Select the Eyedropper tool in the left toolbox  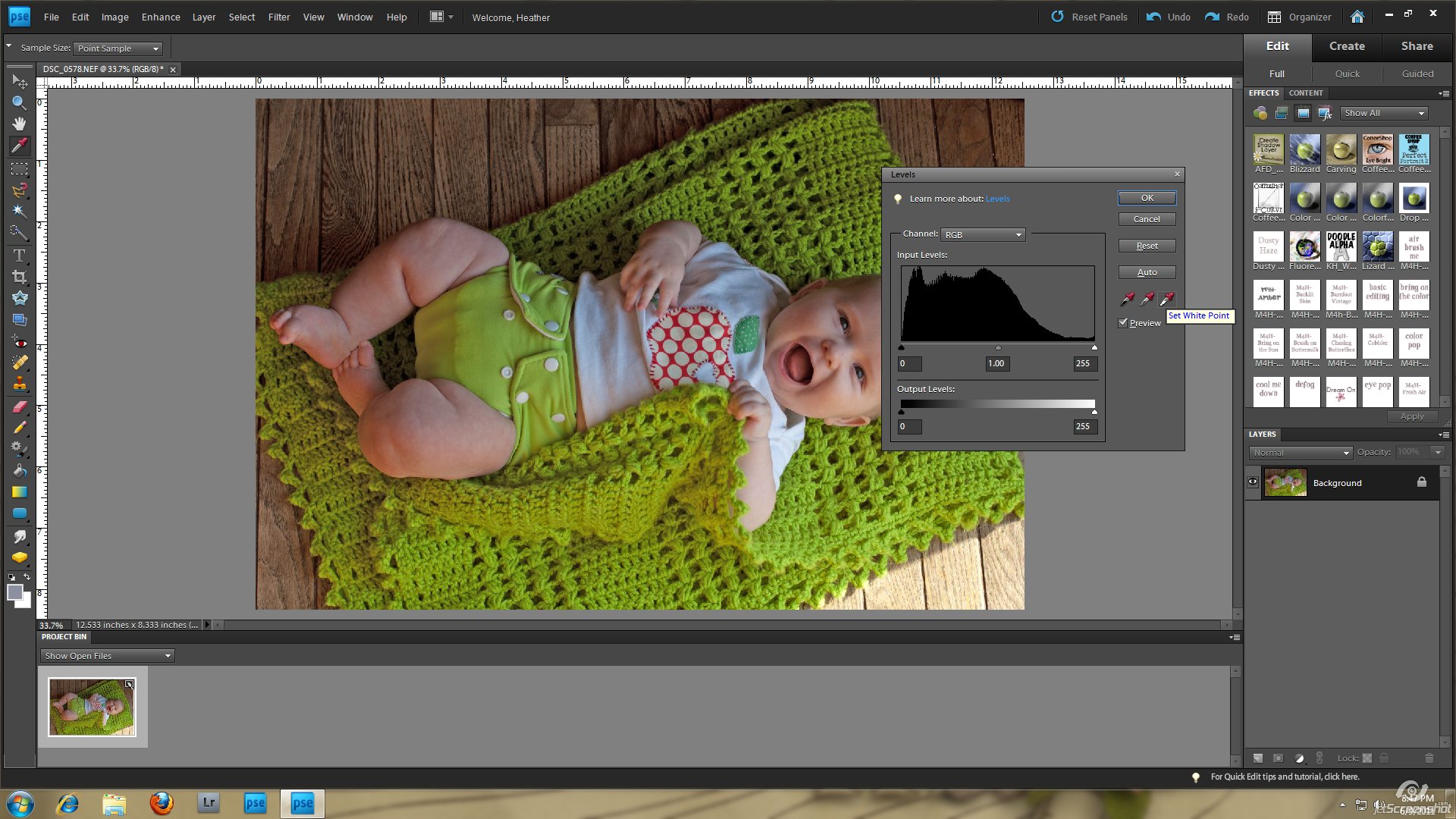coord(19,145)
